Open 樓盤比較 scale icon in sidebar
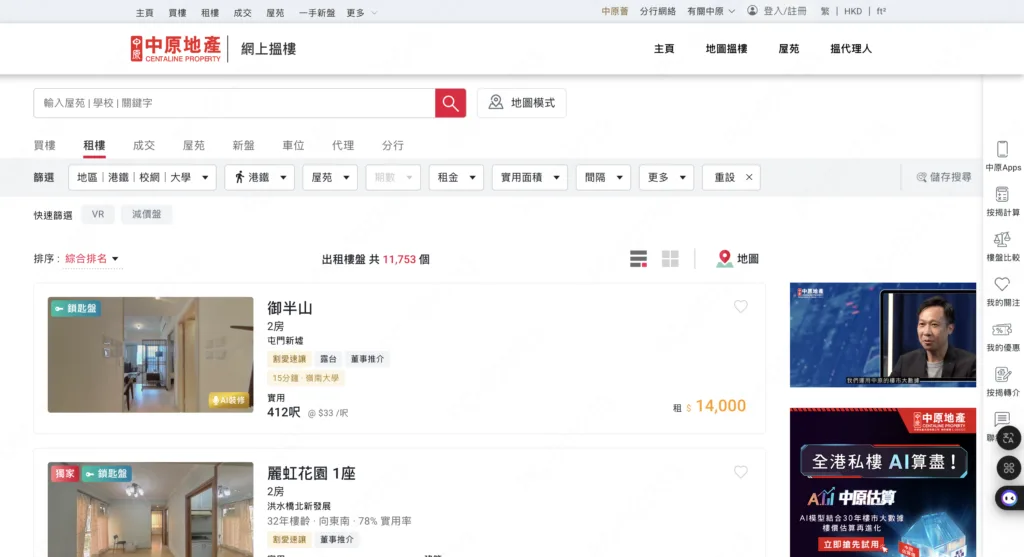The image size is (1024, 557). pyautogui.click(x=1002, y=246)
